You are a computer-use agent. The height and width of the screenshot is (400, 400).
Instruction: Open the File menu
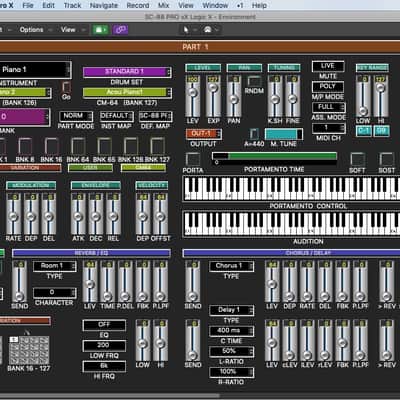tap(28, 5)
